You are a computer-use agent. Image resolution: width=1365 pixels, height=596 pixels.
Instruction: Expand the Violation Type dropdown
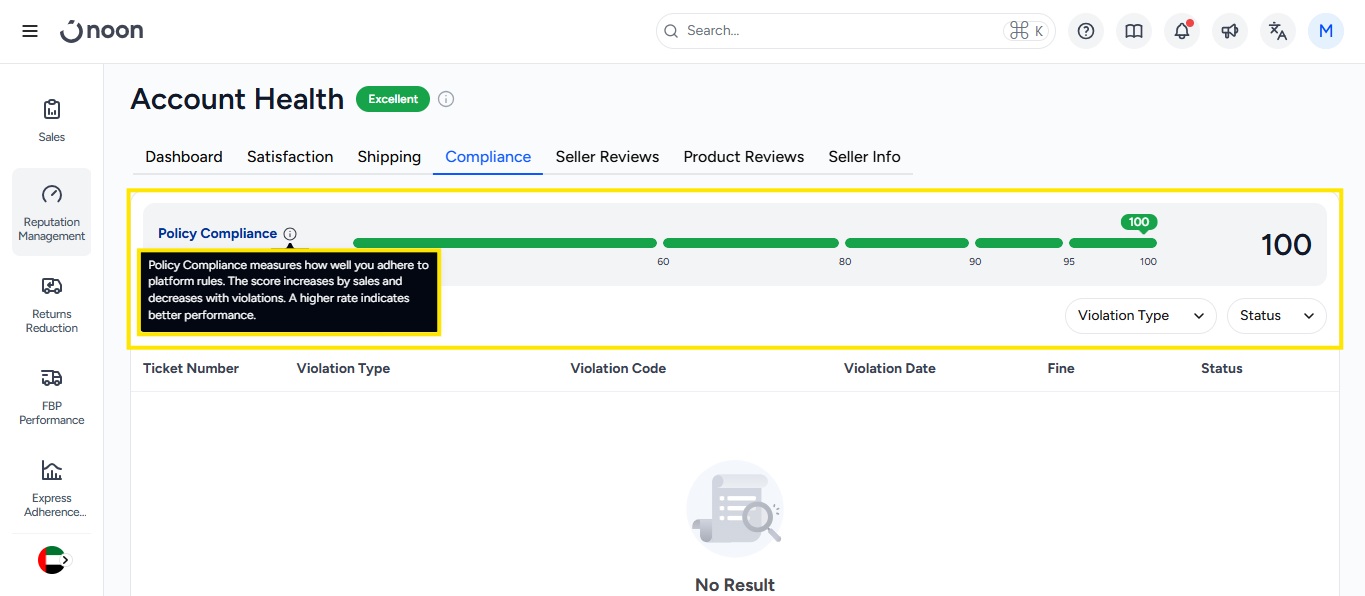(x=1140, y=316)
